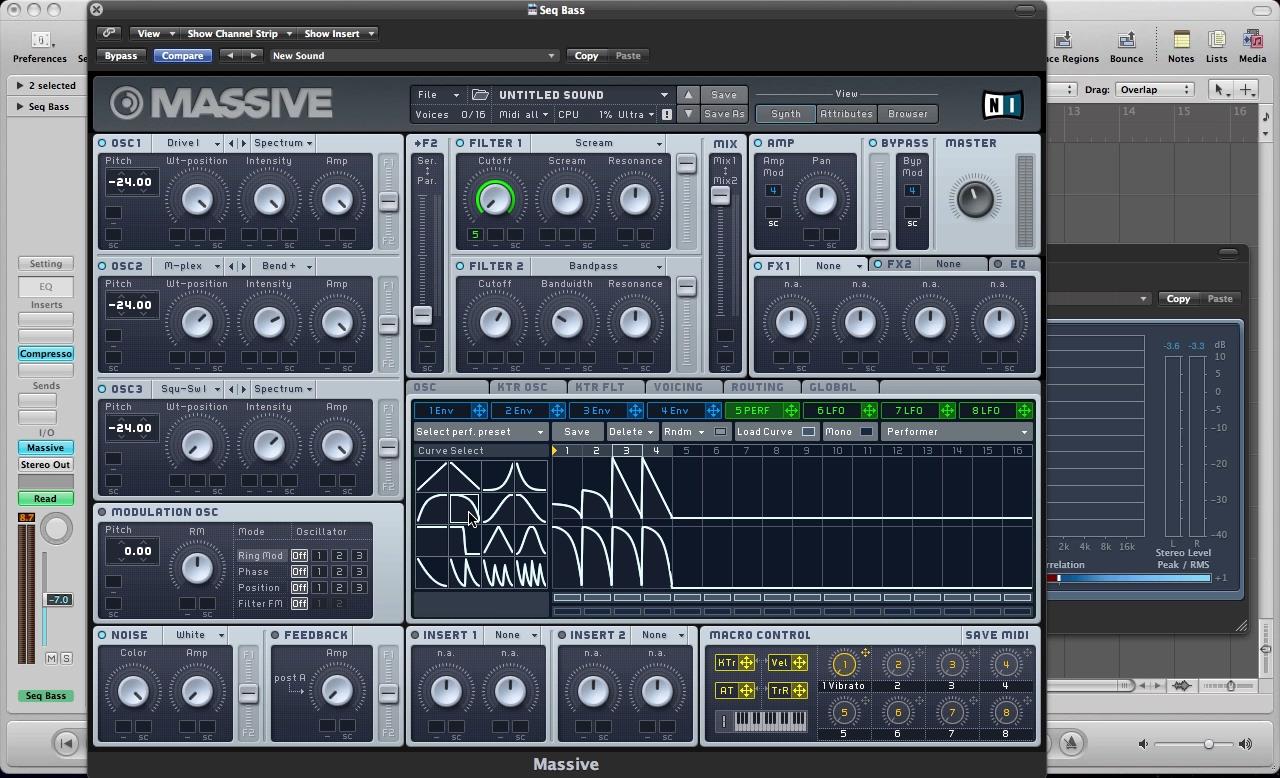This screenshot has width=1280, height=778.
Task: Toggle OSC3 power button
Action: pyautogui.click(x=102, y=389)
